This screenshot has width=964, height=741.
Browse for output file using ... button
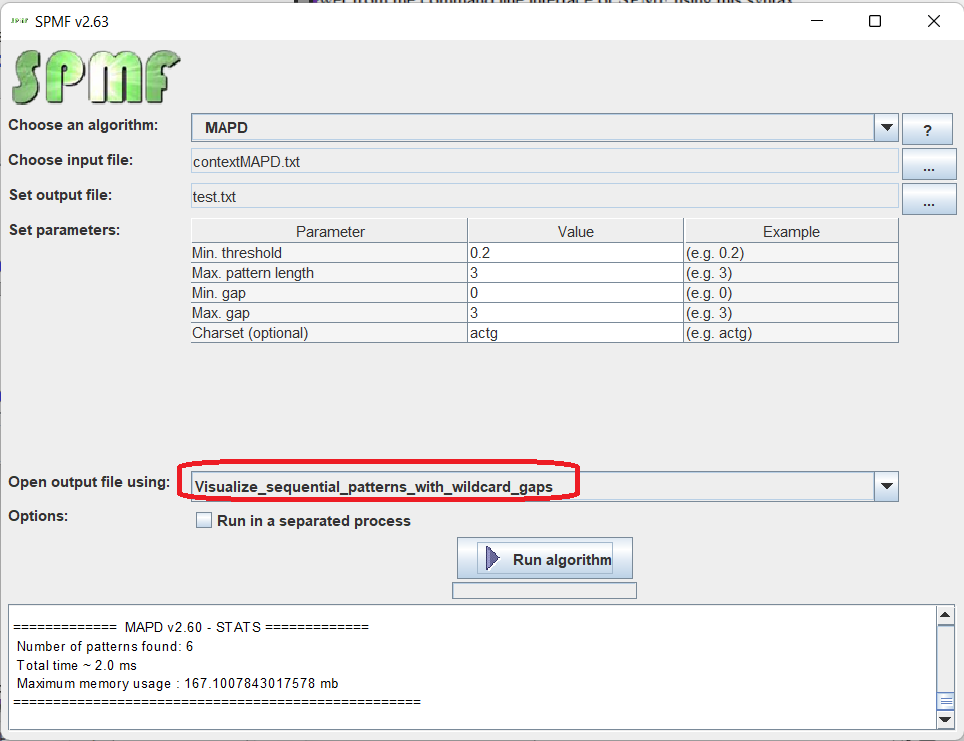pyautogui.click(x=927, y=200)
